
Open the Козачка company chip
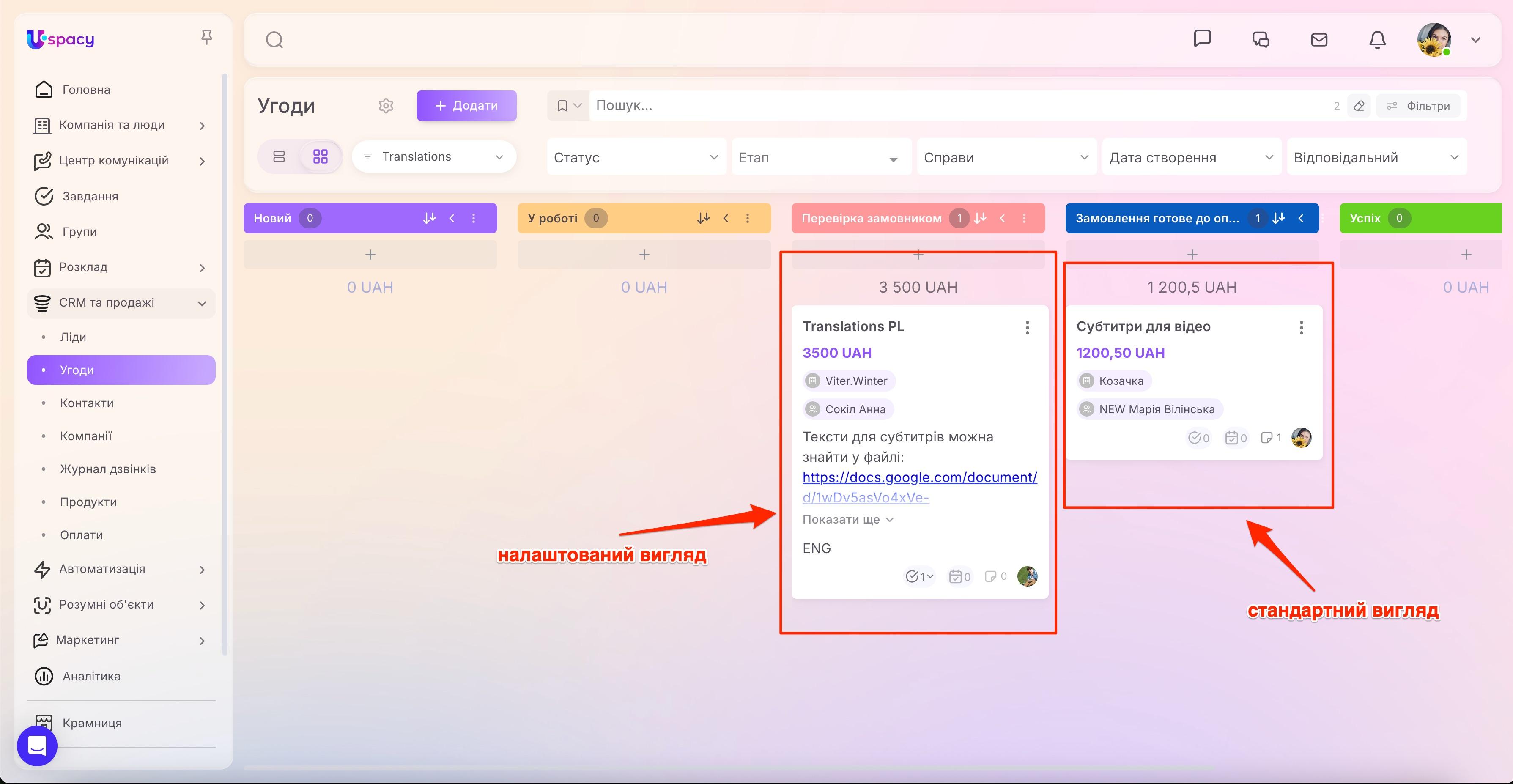pyautogui.click(x=1114, y=381)
